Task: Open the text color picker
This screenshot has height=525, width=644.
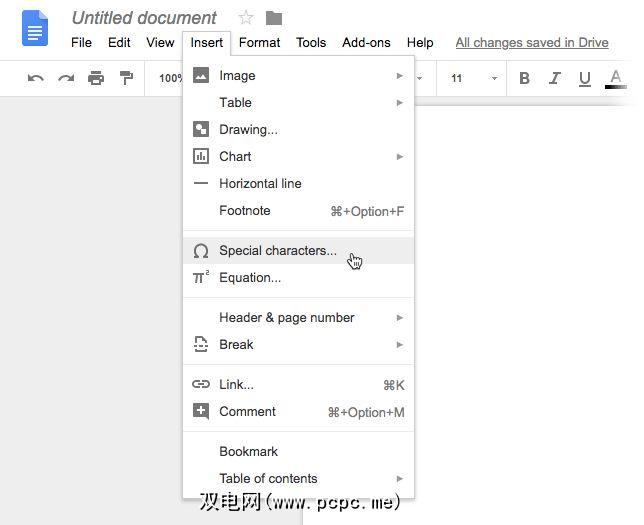Action: [x=615, y=79]
